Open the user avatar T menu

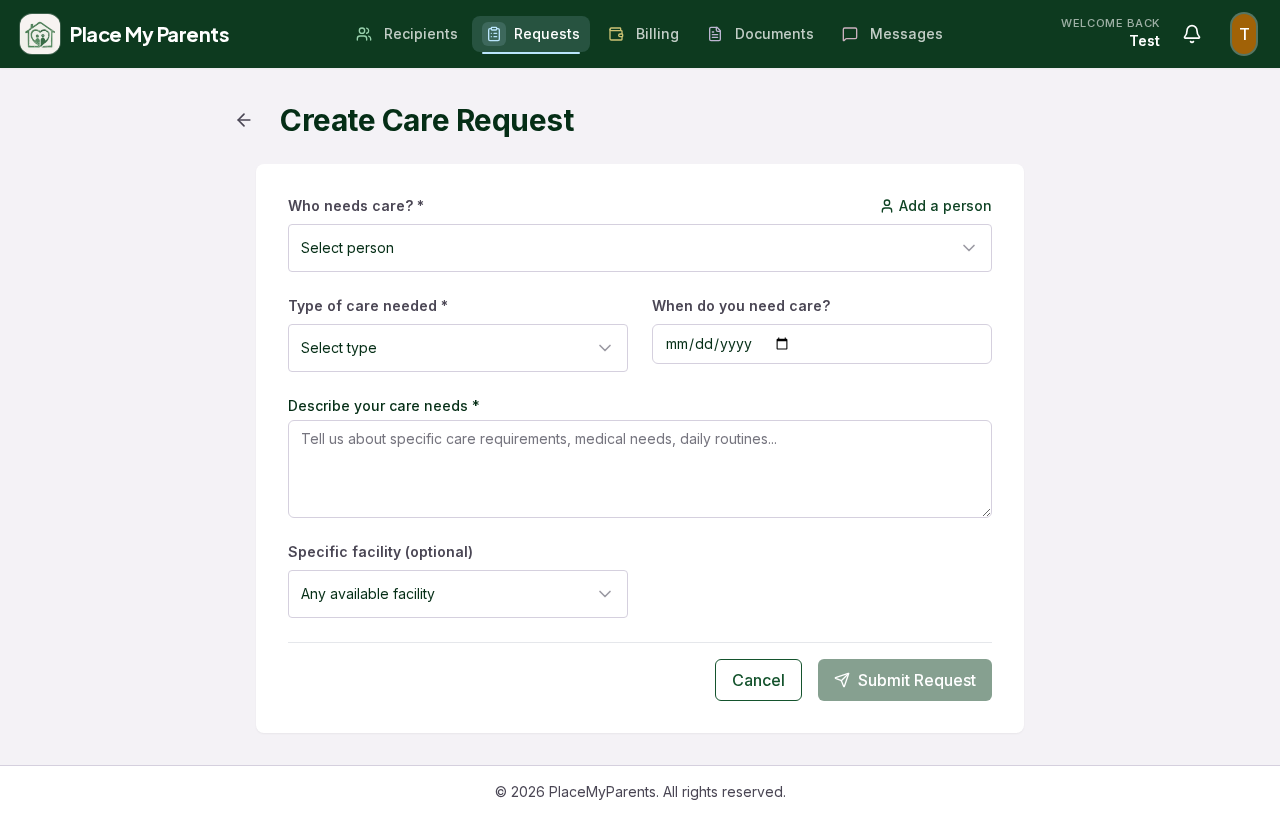pos(1244,34)
